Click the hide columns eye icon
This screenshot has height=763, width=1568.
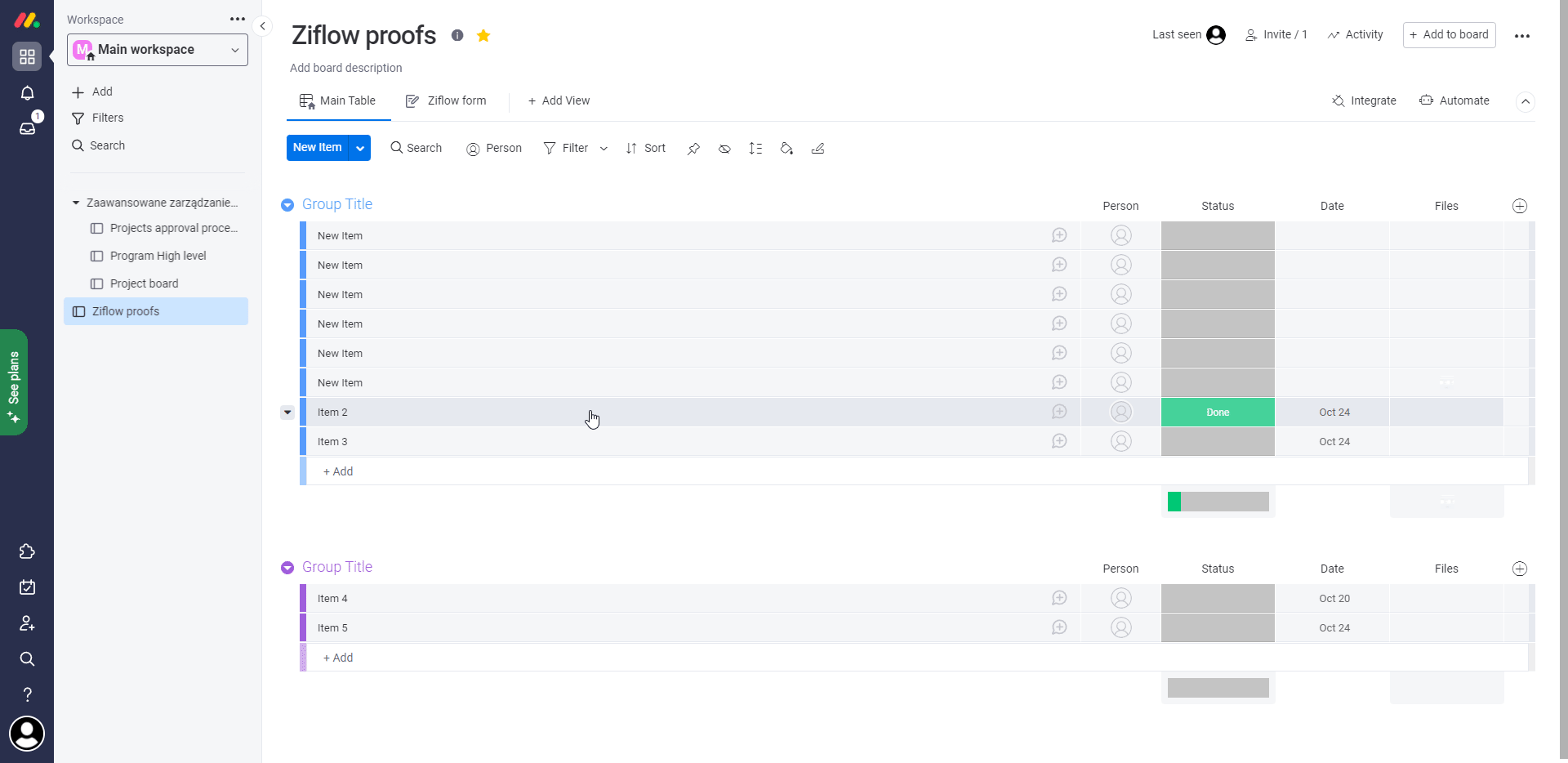pyautogui.click(x=724, y=149)
